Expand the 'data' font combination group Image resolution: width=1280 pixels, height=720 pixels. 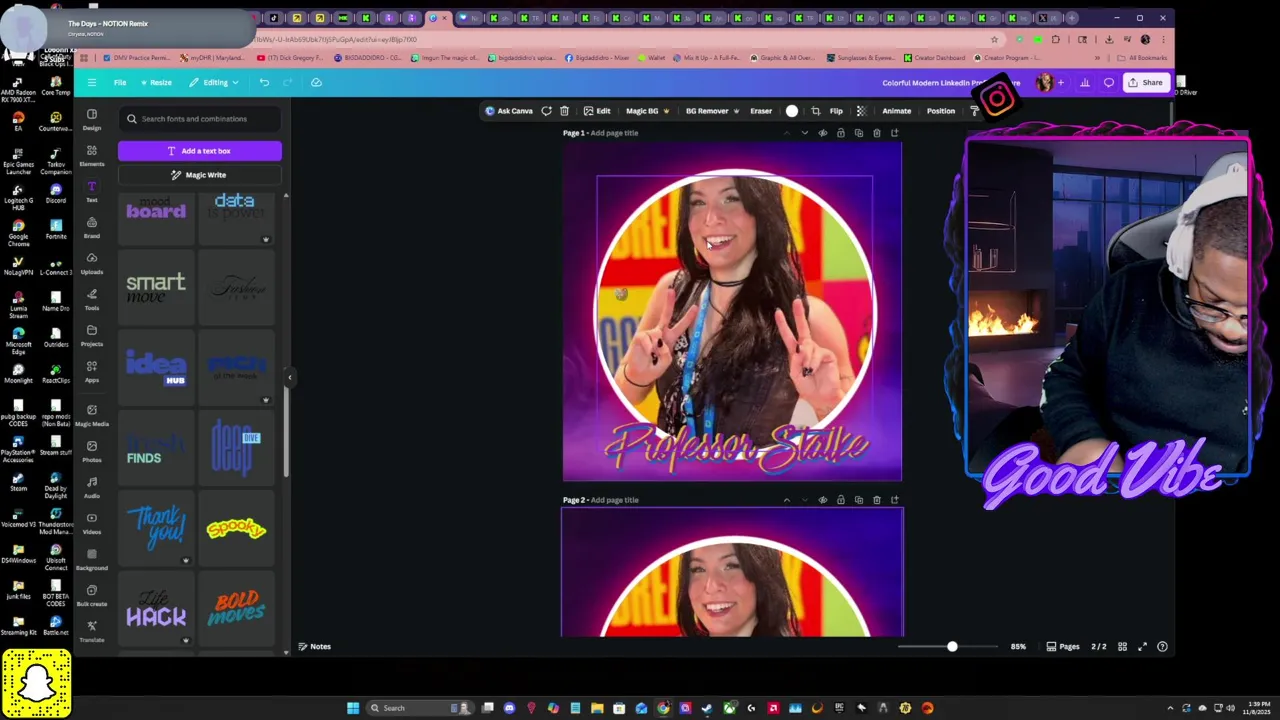265,240
